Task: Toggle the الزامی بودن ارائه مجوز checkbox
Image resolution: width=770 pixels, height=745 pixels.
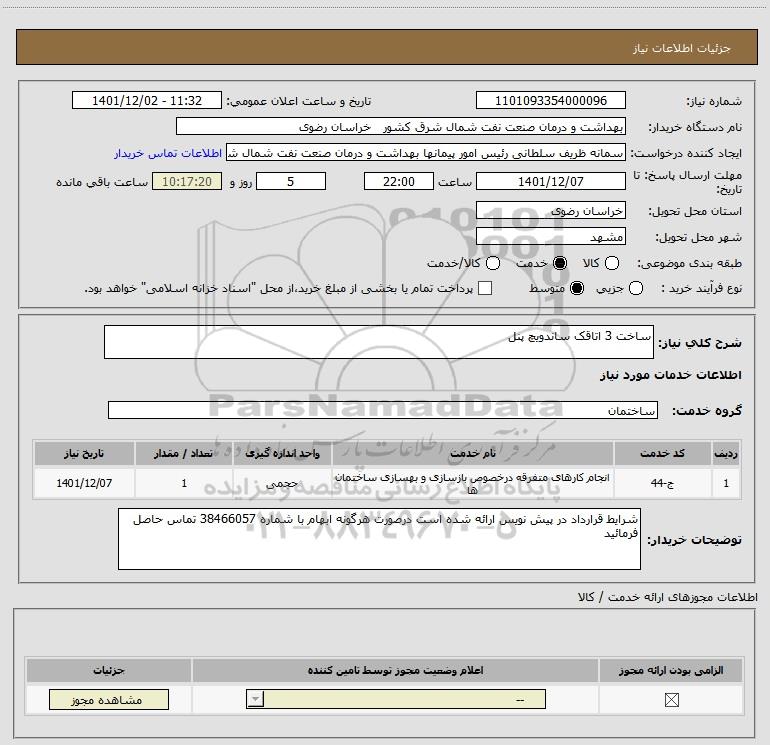Action: [x=671, y=700]
